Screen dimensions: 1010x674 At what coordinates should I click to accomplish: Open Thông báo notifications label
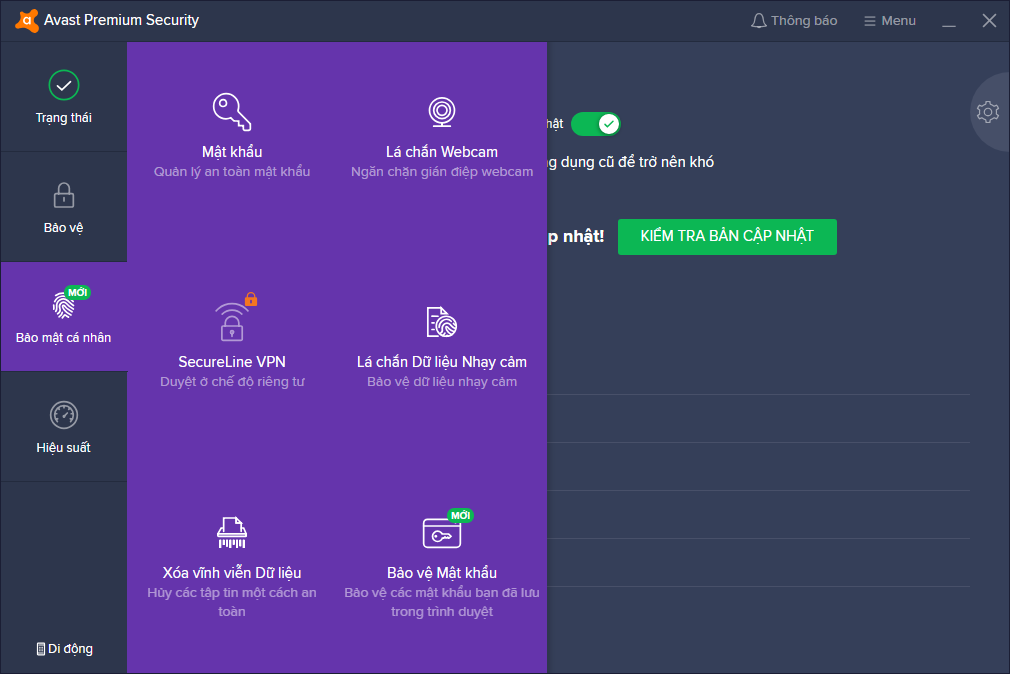point(804,21)
